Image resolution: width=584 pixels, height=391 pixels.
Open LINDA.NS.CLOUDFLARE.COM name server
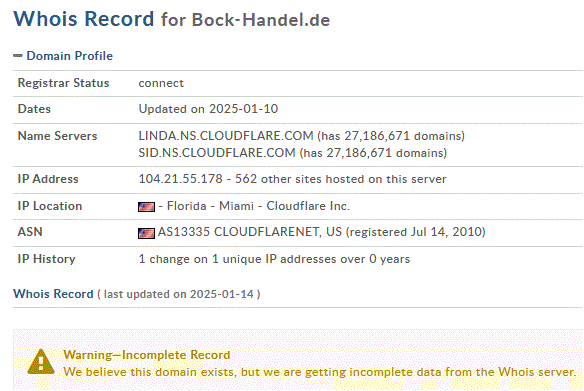[226, 136]
